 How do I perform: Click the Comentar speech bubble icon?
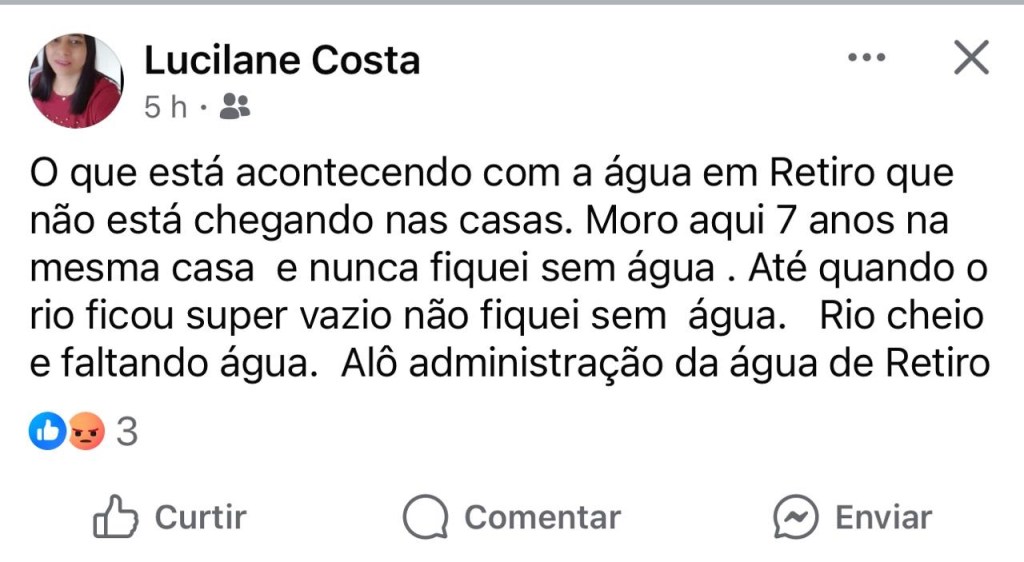(424, 518)
